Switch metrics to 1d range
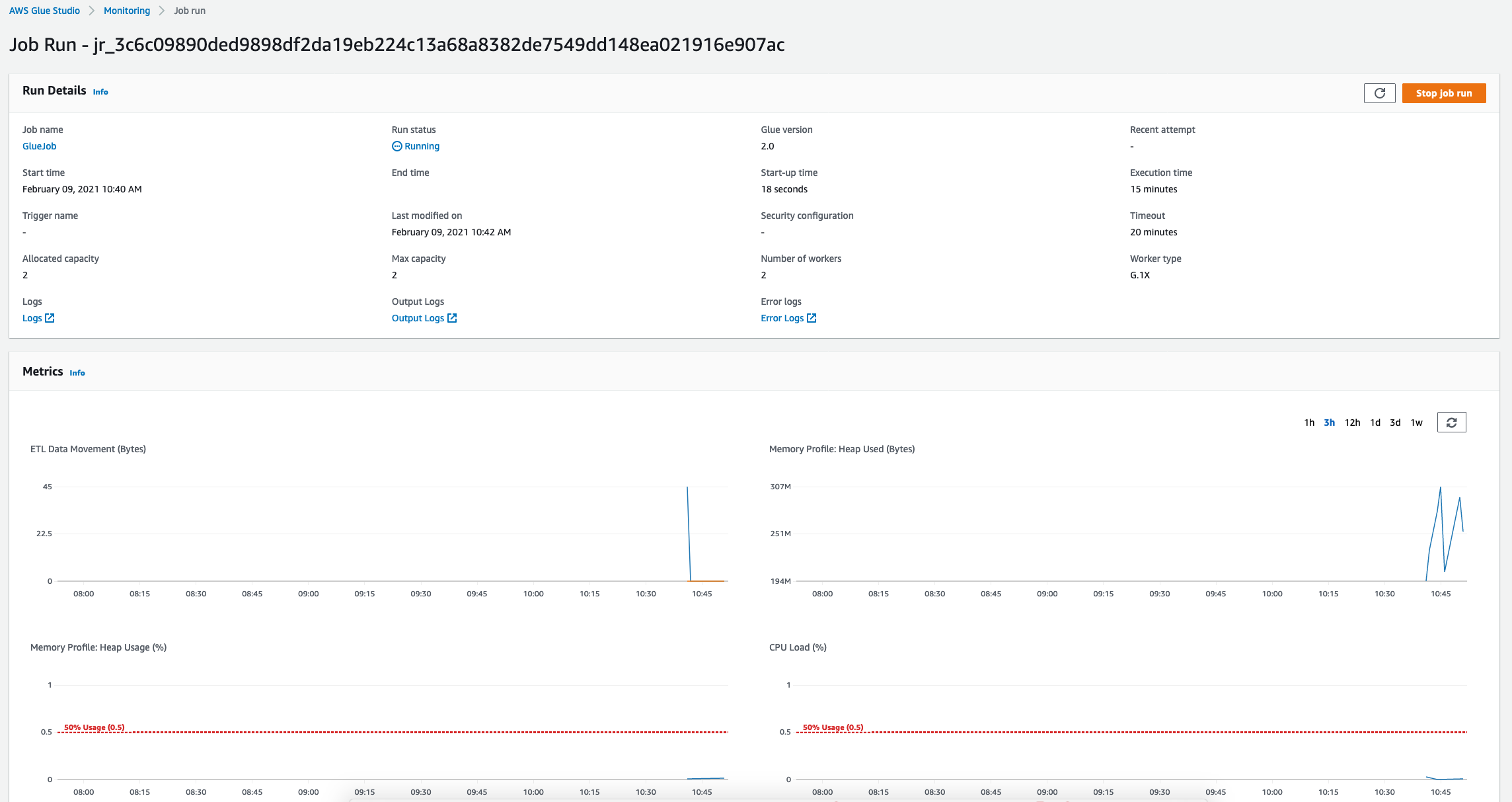This screenshot has height=802, width=1512. point(1375,422)
